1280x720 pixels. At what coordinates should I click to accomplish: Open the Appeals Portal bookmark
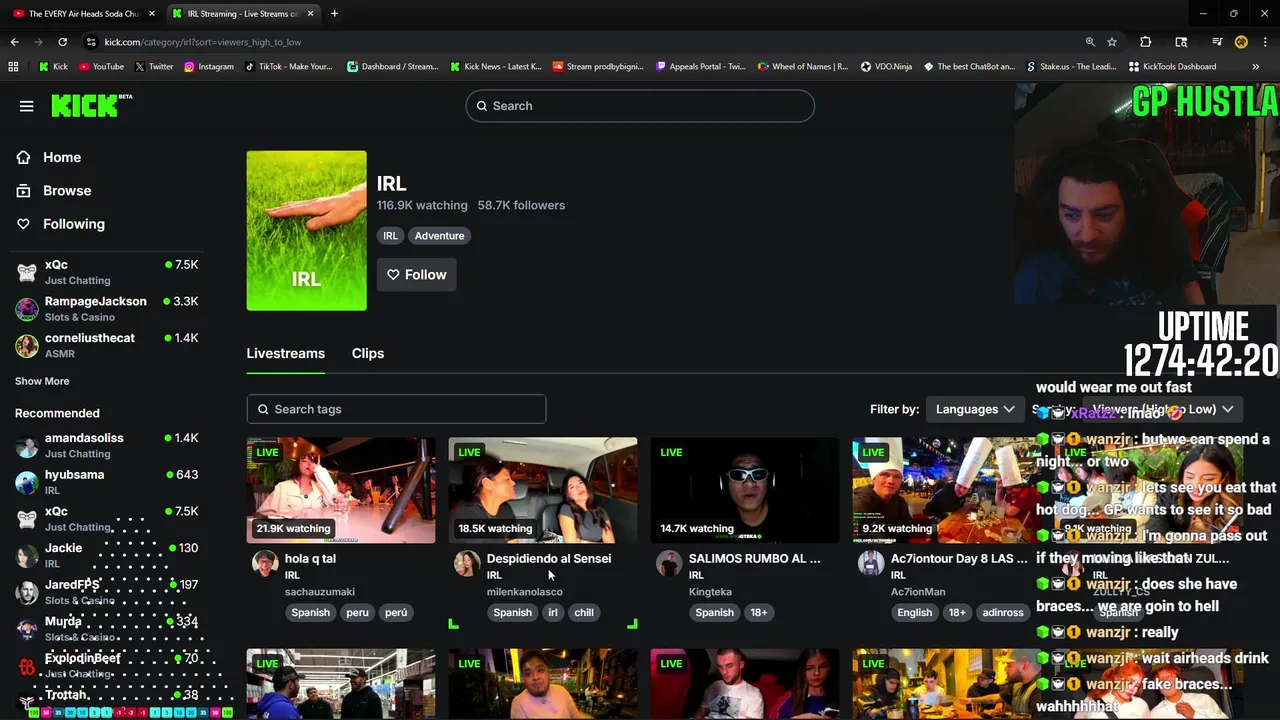point(701,67)
